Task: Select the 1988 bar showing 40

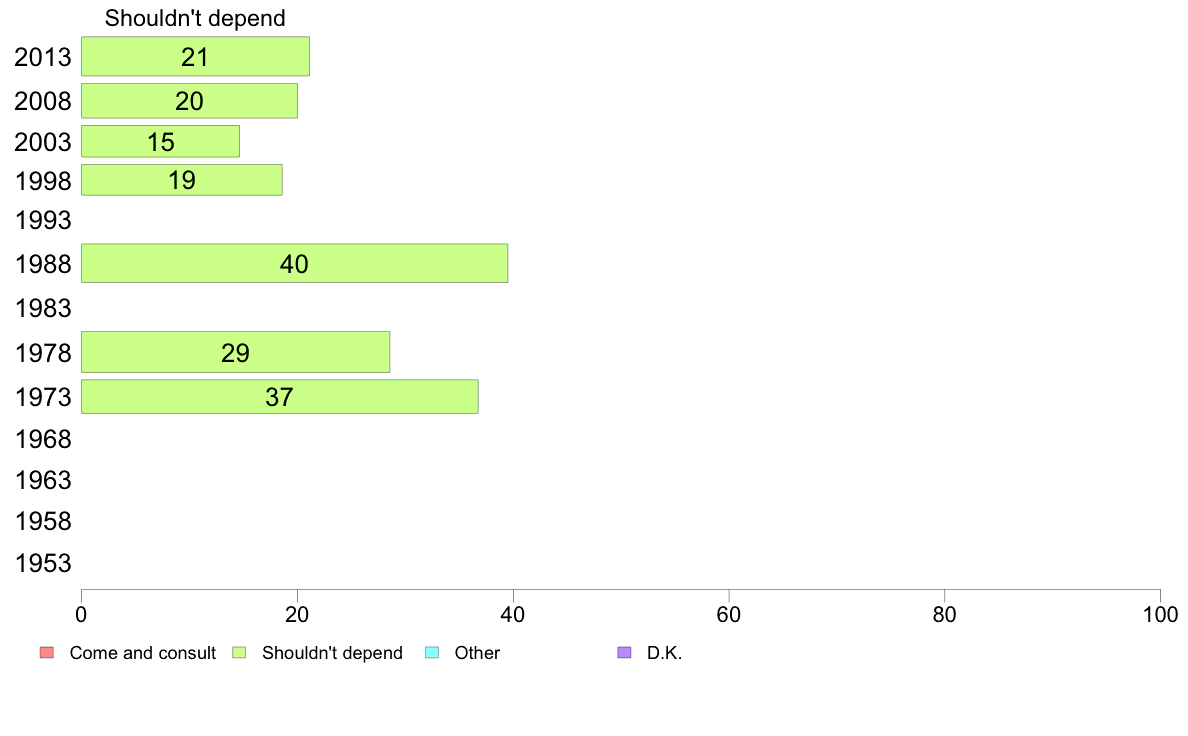Action: click(294, 264)
